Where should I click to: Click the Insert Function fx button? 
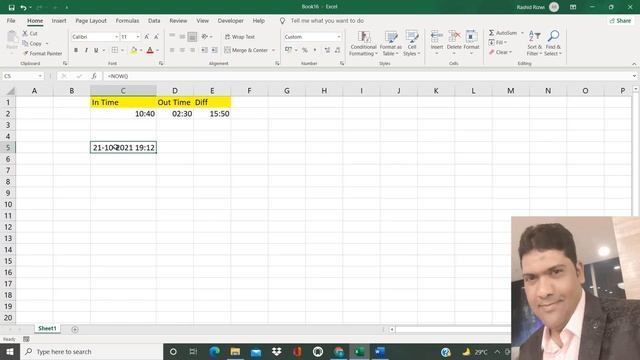click(94, 76)
